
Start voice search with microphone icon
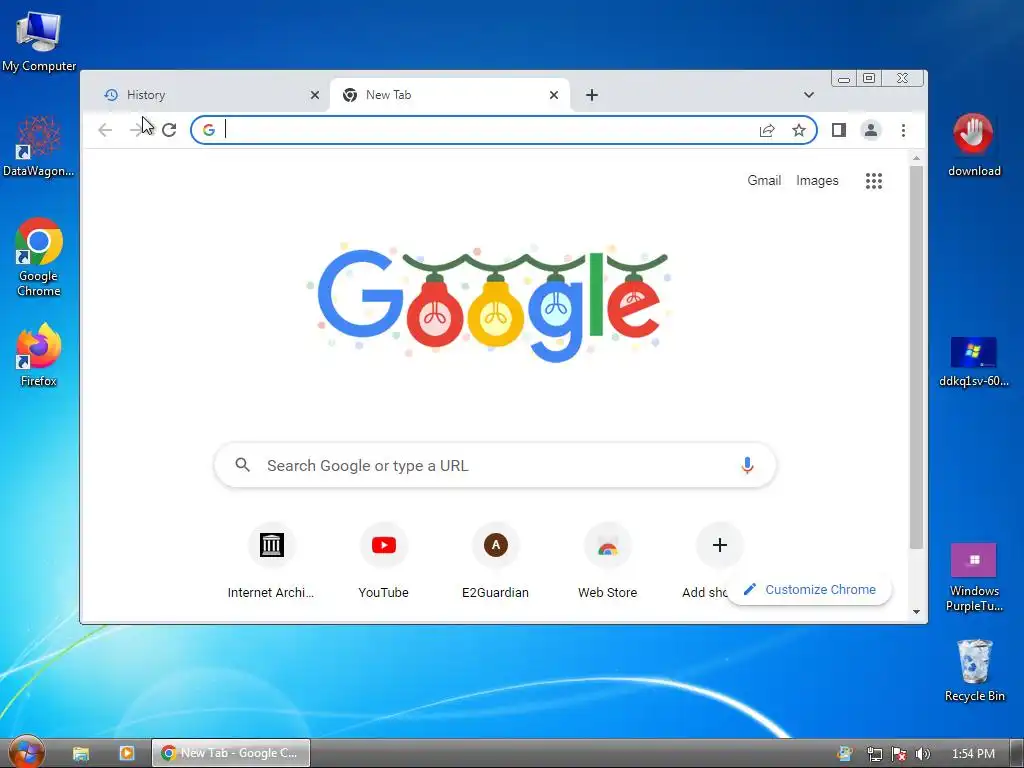pos(748,465)
